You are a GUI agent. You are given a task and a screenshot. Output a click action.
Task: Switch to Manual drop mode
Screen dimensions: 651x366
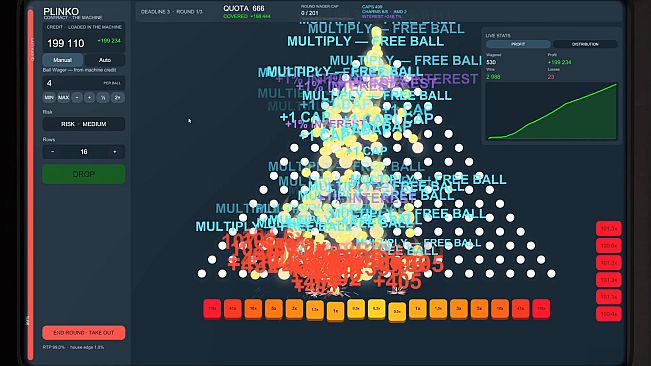point(63,60)
